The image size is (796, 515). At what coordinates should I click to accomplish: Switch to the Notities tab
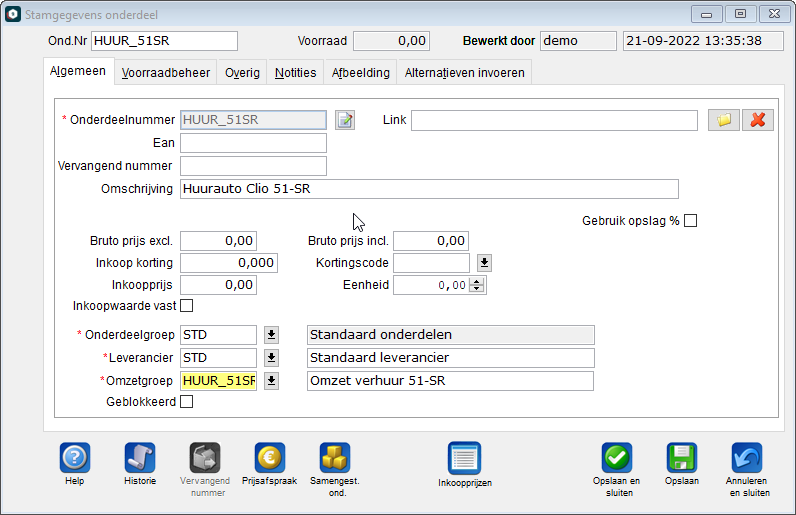point(295,73)
